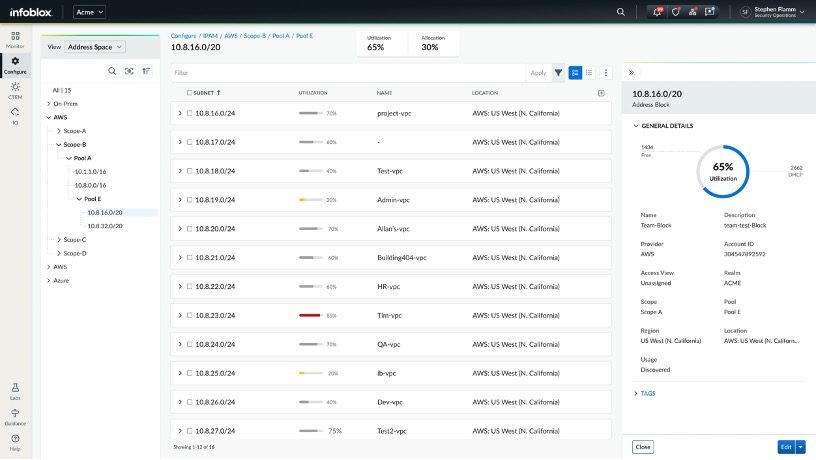Go to Pool A breadcrumb link
This screenshot has width=816, height=460.
pyautogui.click(x=280, y=36)
